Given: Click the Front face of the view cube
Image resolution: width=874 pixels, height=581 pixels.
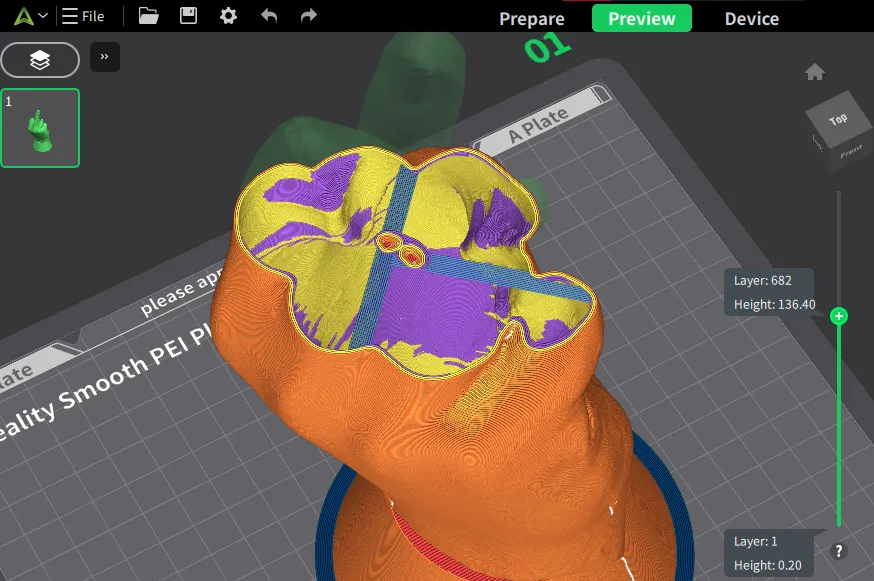Looking at the screenshot, I should [x=851, y=152].
